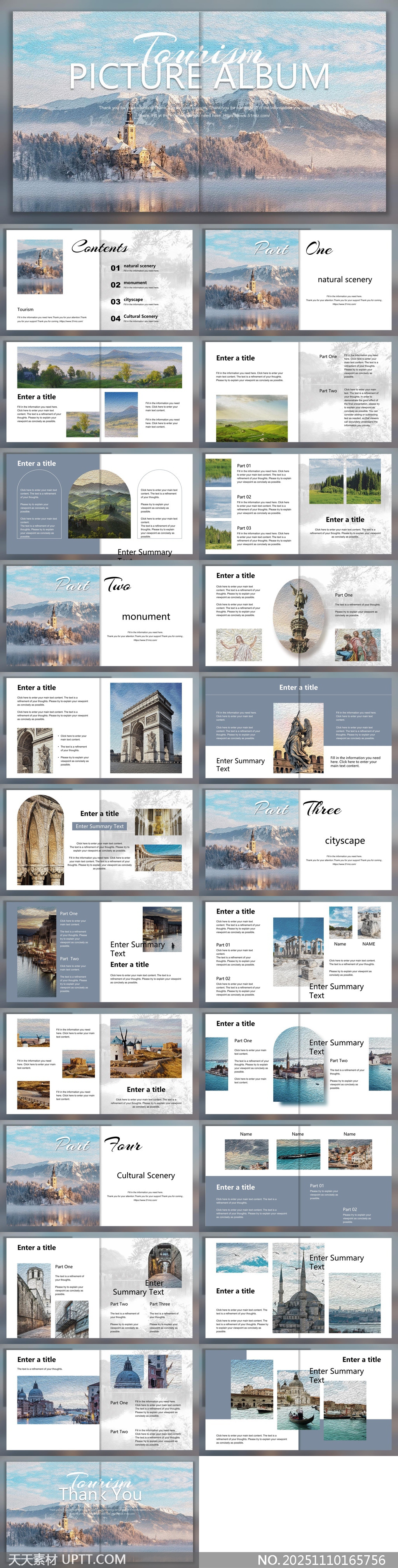Click the NO.20251110165756 serial number
Viewport: 398px width, 1568px height.
pos(321,1559)
